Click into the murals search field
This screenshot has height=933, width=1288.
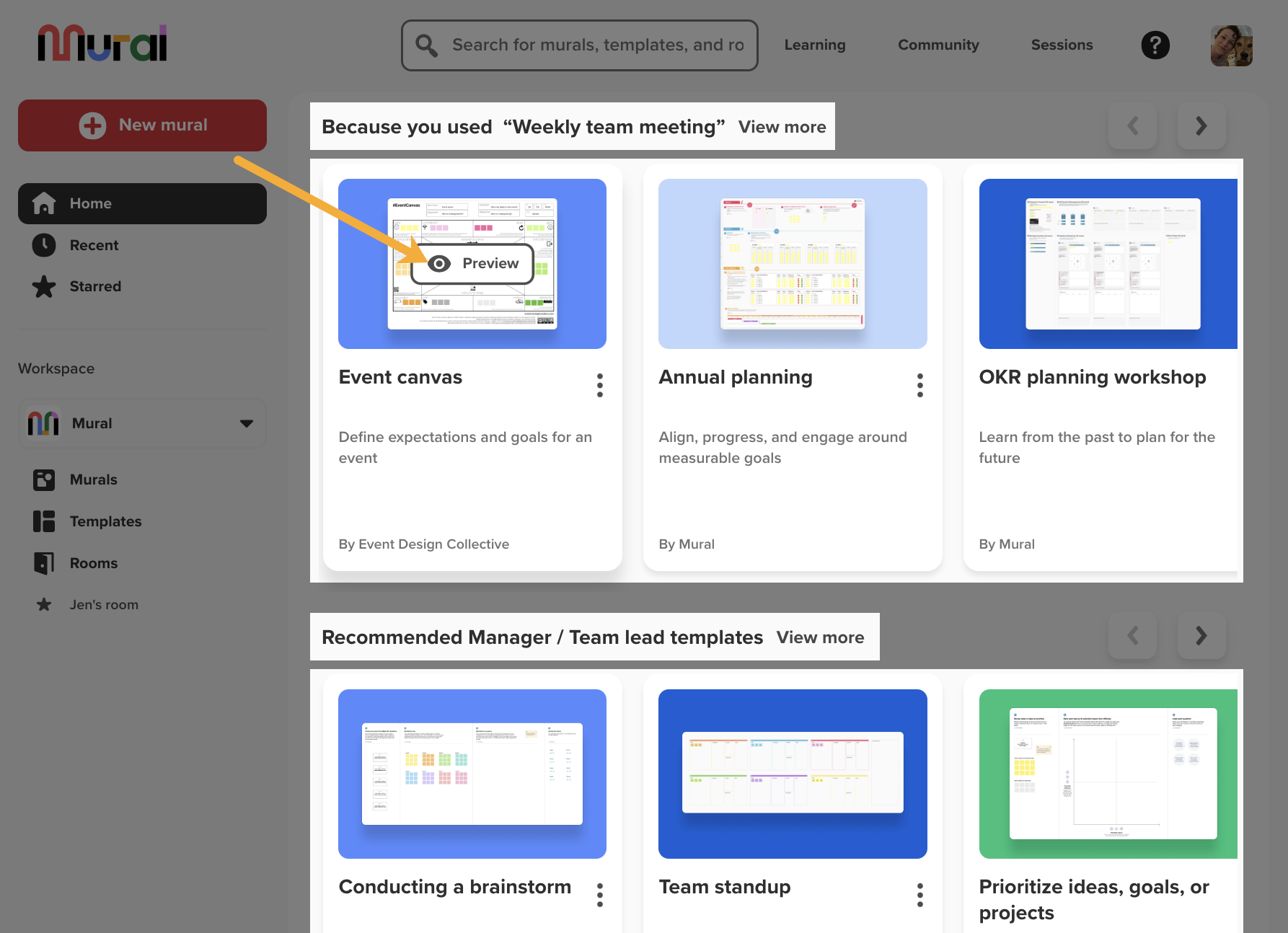coord(596,45)
